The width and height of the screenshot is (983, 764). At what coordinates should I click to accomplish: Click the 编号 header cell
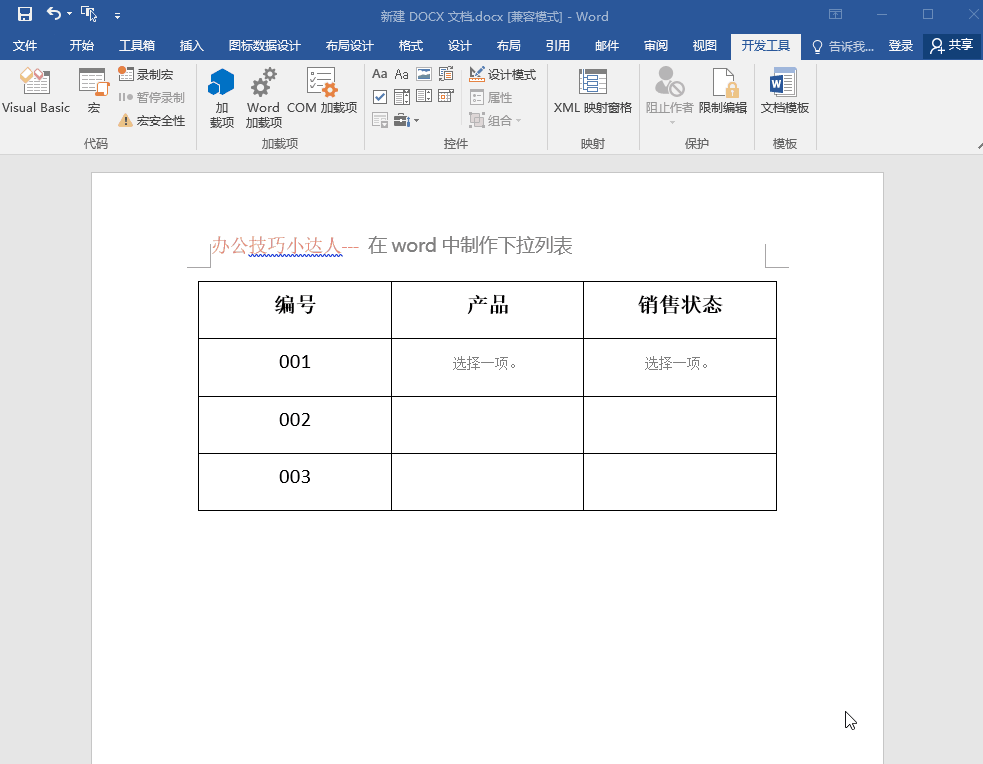click(x=295, y=310)
